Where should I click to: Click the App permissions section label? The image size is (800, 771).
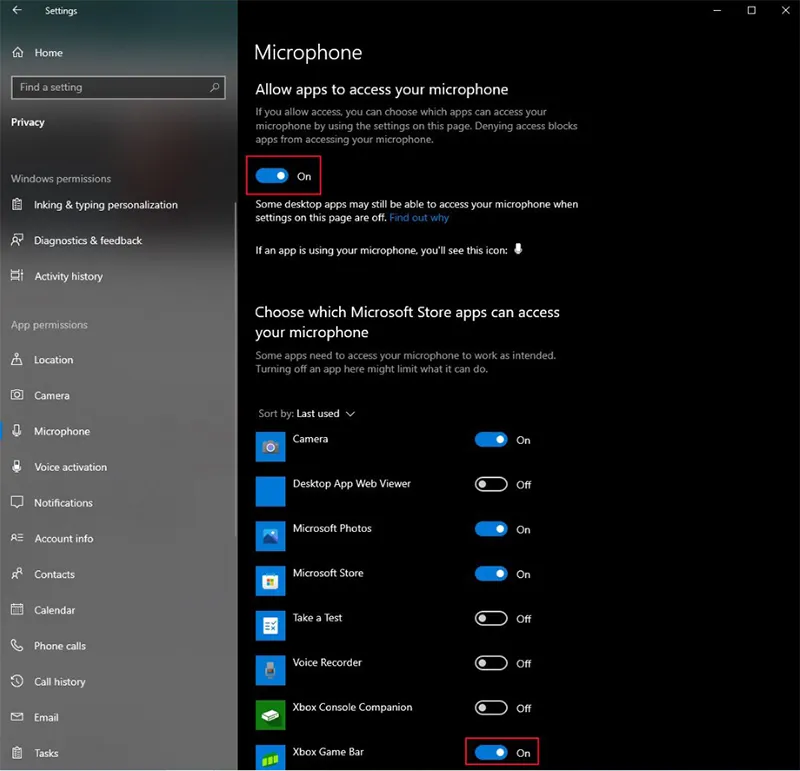point(49,325)
